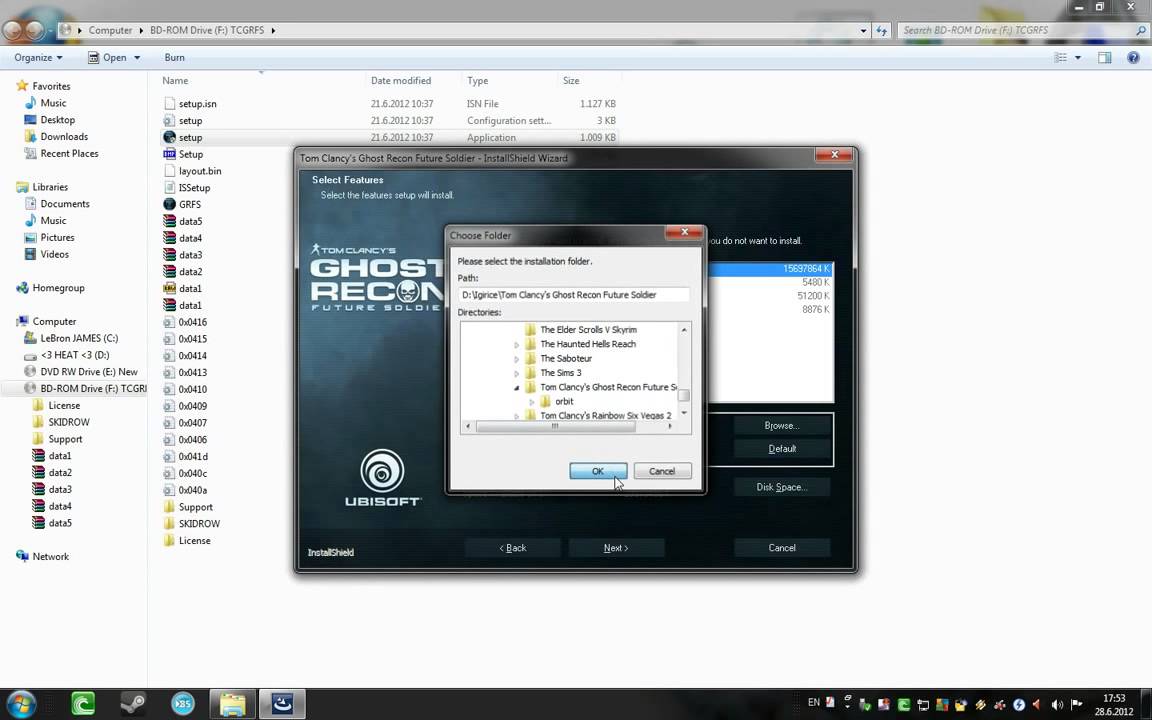Click the volume icon in system tray

[1057, 705]
